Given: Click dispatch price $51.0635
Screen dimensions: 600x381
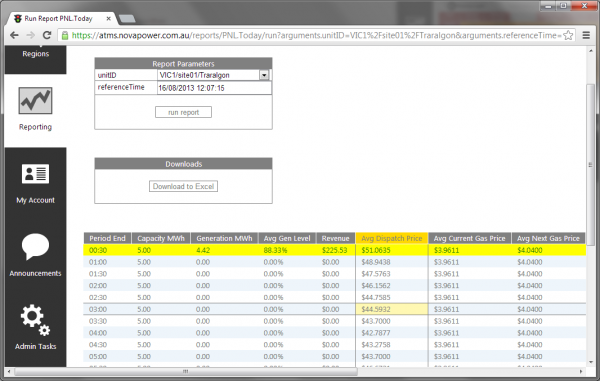Looking at the screenshot, I should pyautogui.click(x=376, y=250).
